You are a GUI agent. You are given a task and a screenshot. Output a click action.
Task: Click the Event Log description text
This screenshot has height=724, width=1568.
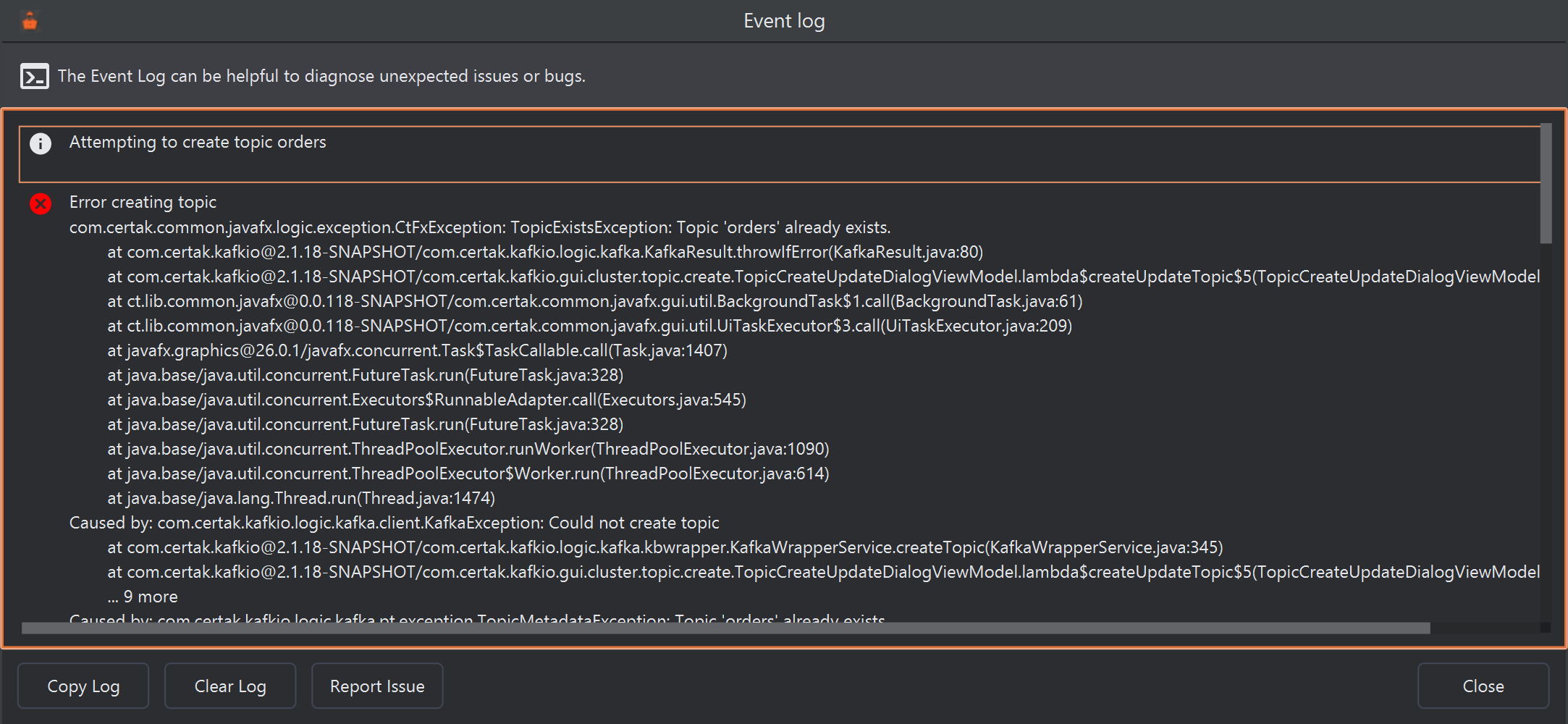(x=321, y=76)
